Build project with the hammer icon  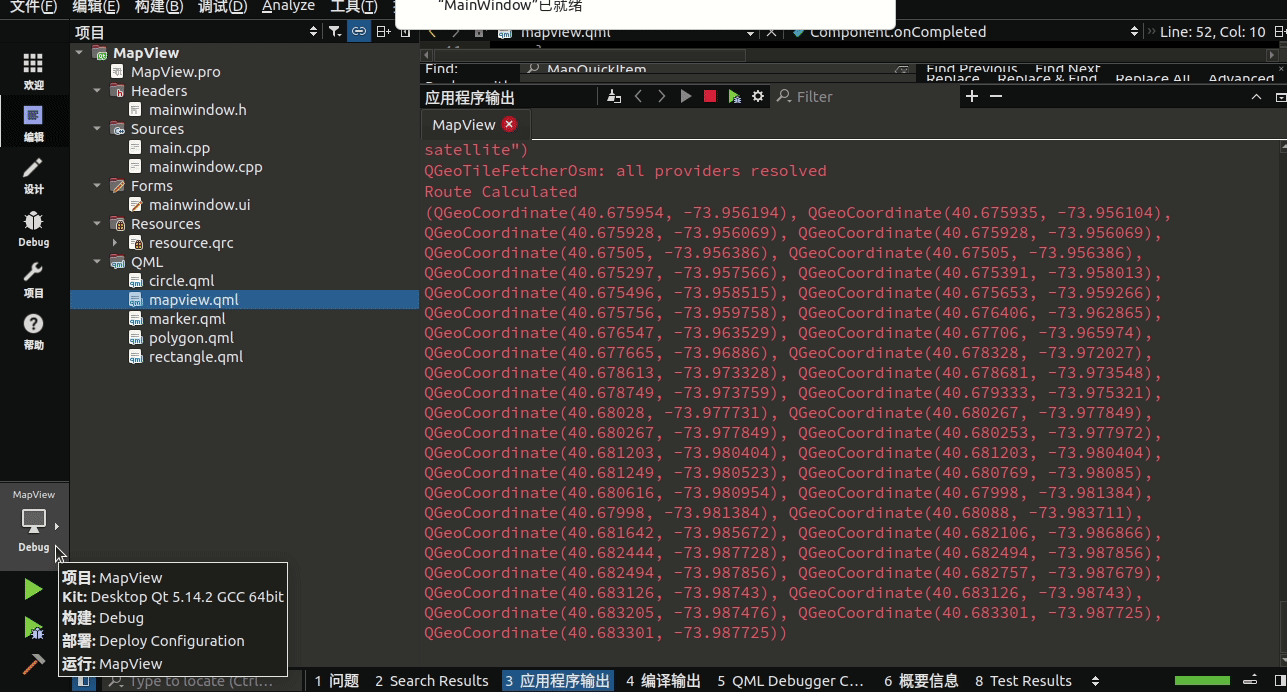click(x=33, y=664)
